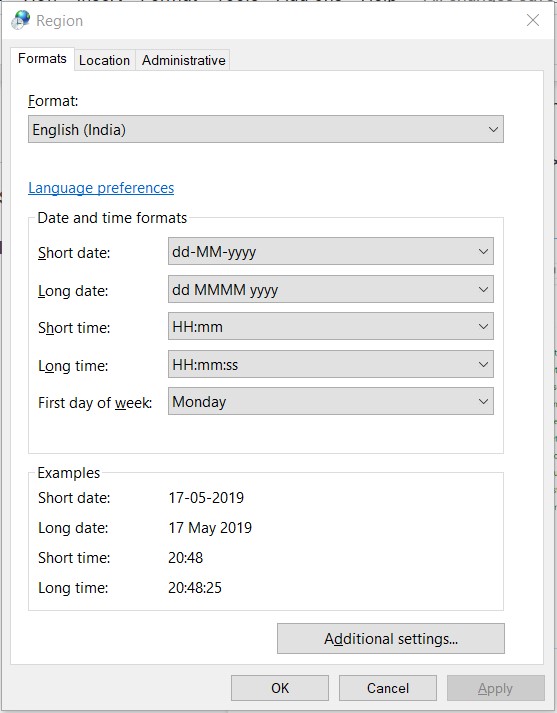Click the Format: label
The height and width of the screenshot is (713, 557).
[x=53, y=100]
